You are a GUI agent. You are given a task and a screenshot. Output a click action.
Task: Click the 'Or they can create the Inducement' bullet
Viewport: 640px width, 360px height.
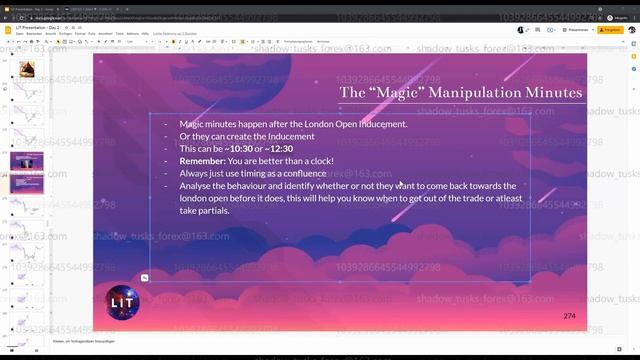click(x=247, y=136)
